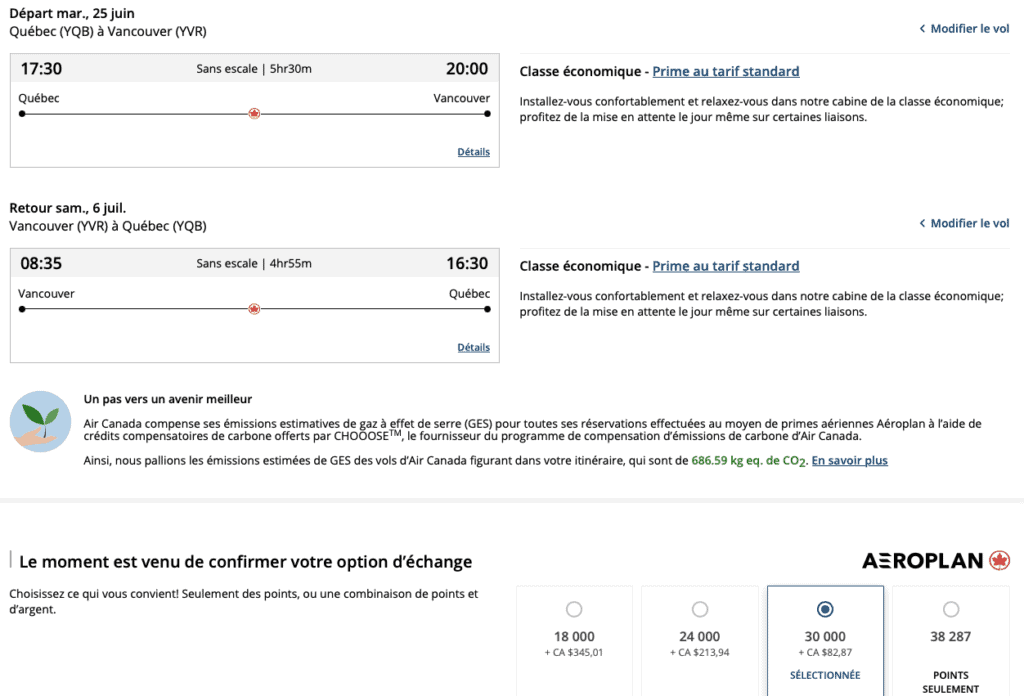Open the departure 'Prime au tarif standard' link

(726, 72)
